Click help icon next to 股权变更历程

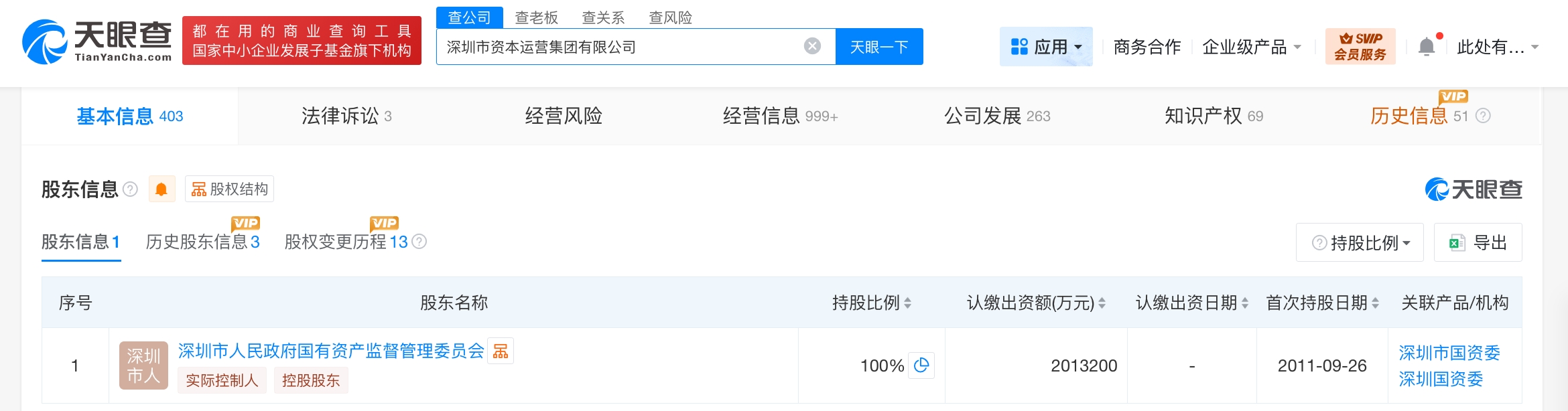(x=419, y=242)
